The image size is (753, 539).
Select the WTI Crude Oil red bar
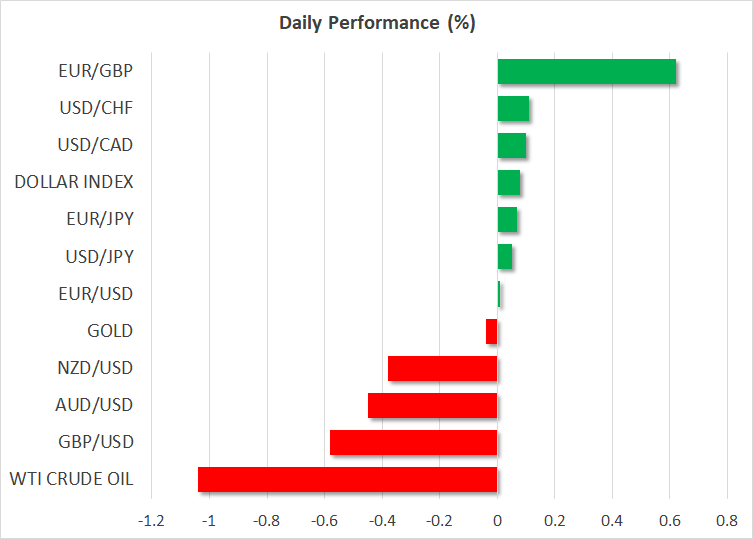pos(347,479)
